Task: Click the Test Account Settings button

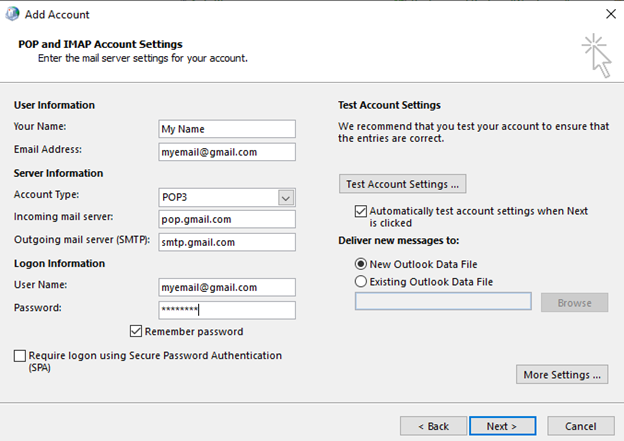Action: tap(402, 184)
